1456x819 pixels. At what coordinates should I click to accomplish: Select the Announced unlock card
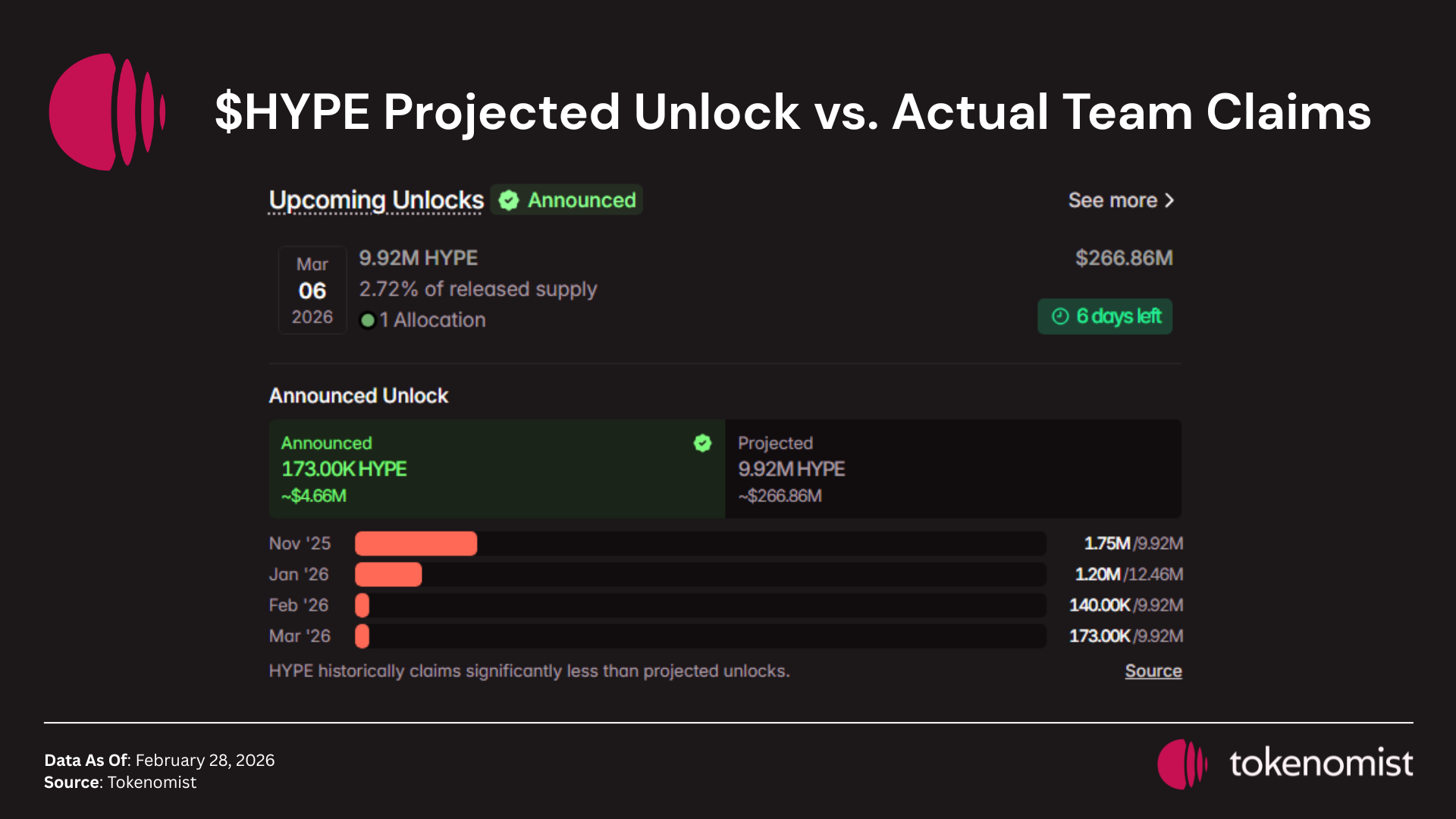497,469
